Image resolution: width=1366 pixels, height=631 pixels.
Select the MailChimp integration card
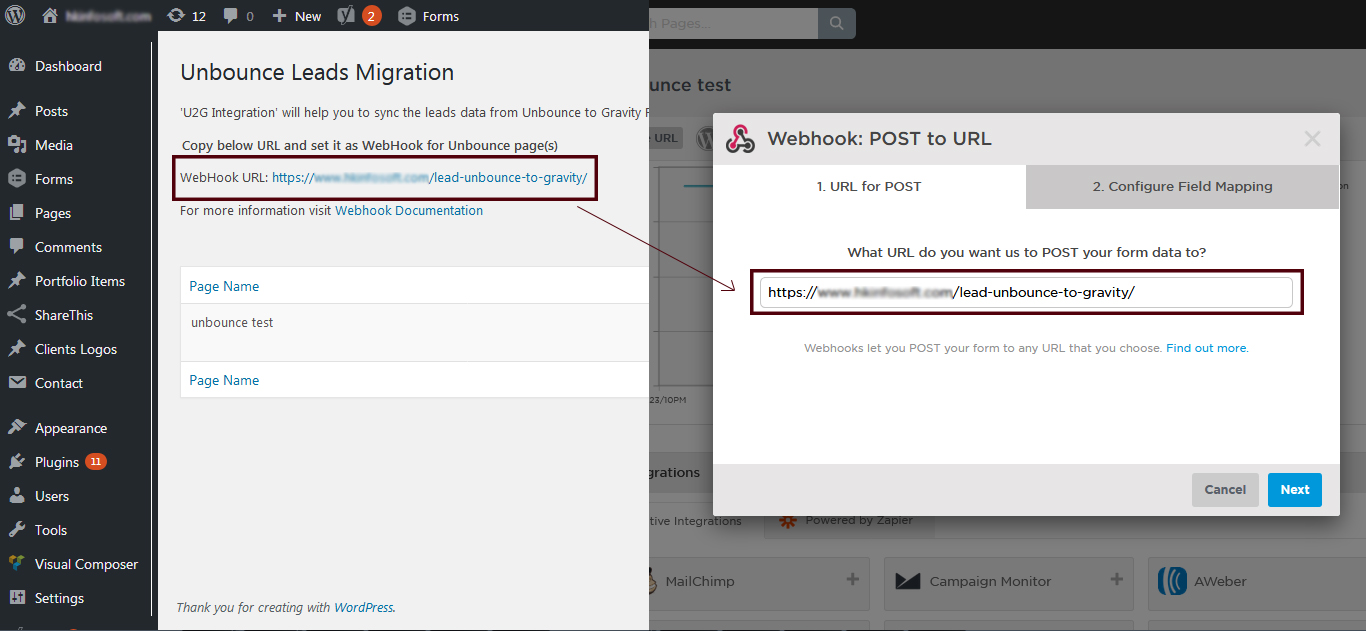tap(760, 584)
